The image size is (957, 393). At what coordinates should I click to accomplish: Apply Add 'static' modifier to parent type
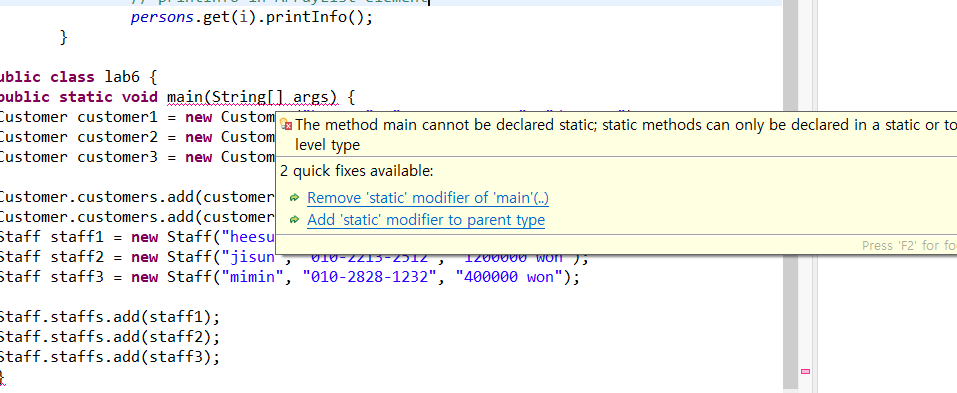(426, 220)
